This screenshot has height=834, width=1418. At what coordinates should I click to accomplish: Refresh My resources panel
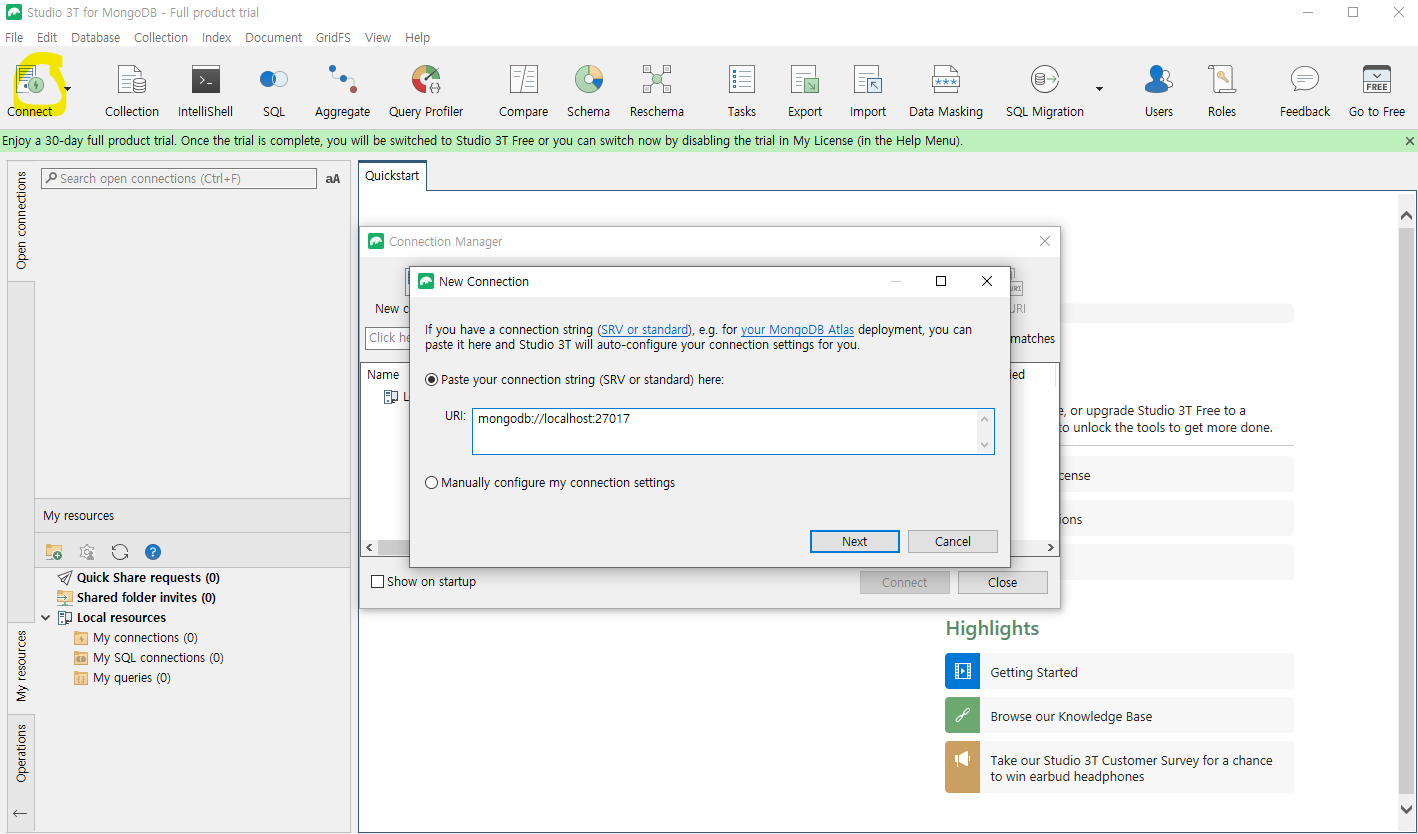pos(120,552)
